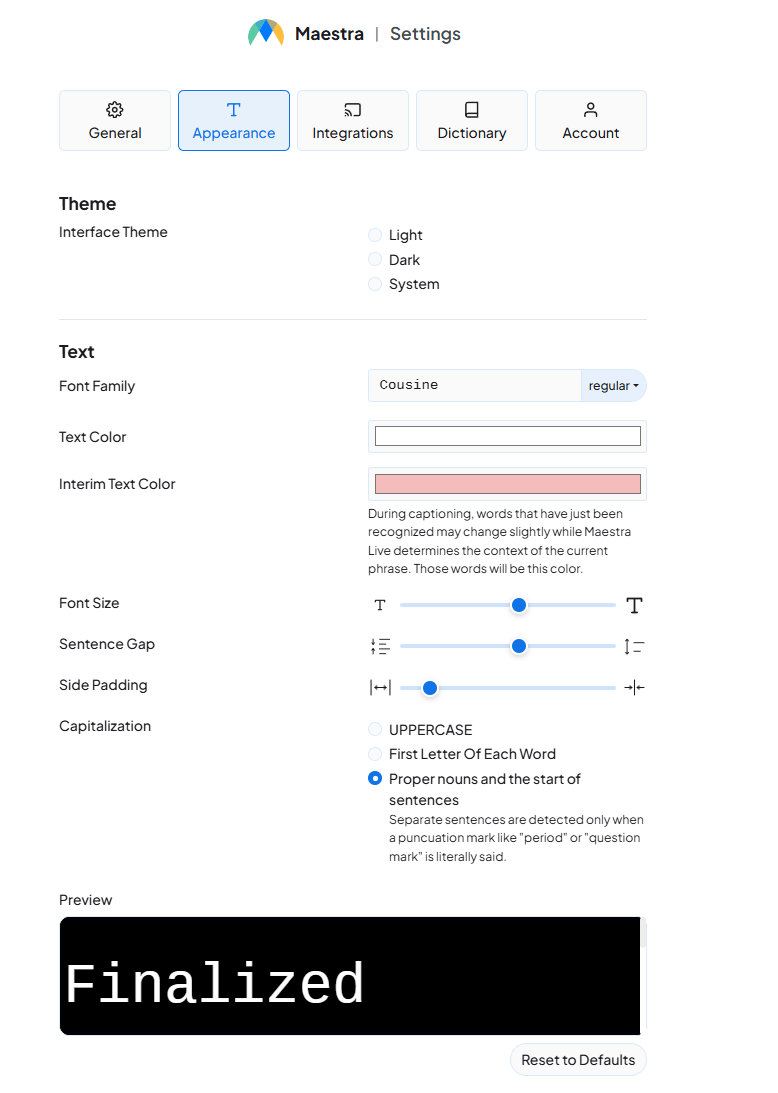Choose the Dark interface theme
Screen dimensions: 778x1093
(x=375, y=260)
